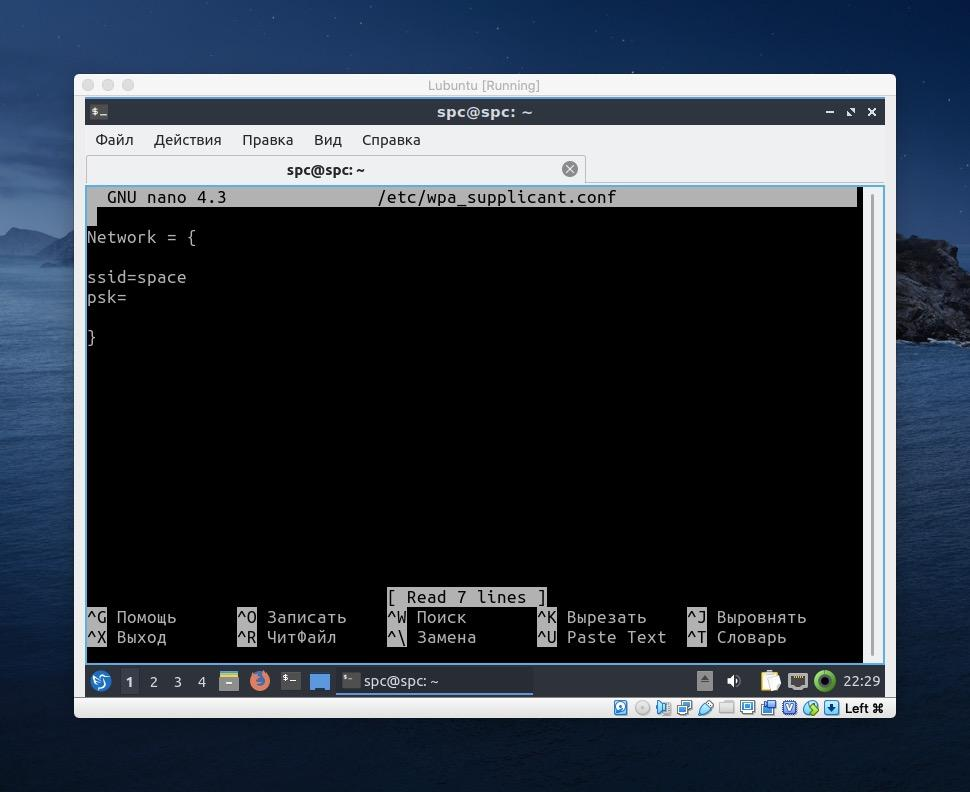
Task: Click the closing brace line in nano
Action: (x=92, y=338)
